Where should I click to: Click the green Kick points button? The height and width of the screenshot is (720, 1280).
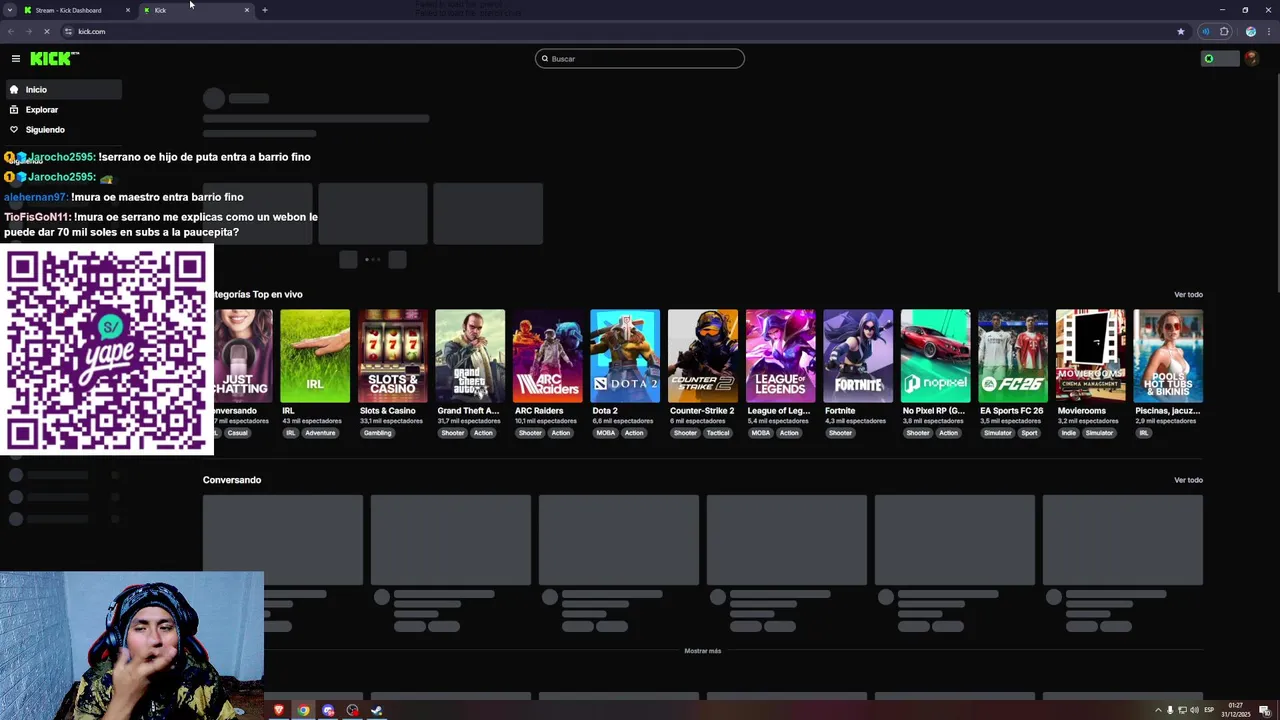click(1219, 59)
